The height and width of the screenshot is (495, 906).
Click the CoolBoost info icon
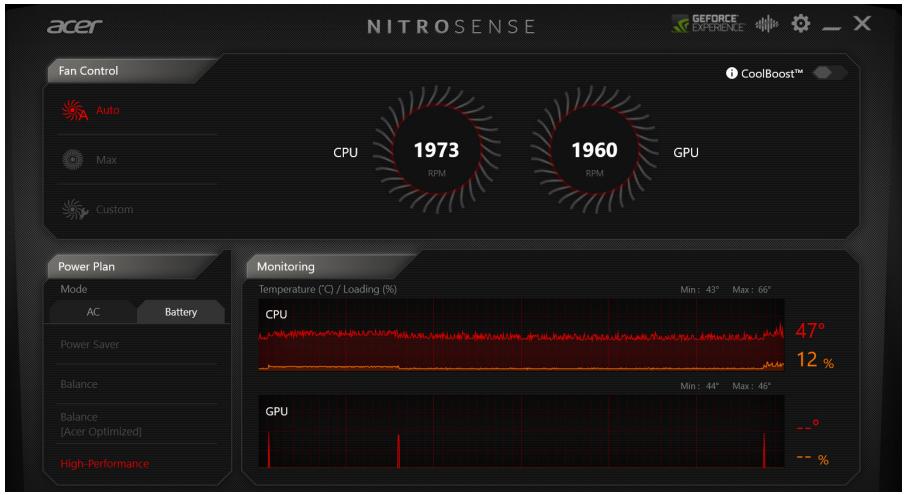(x=732, y=73)
